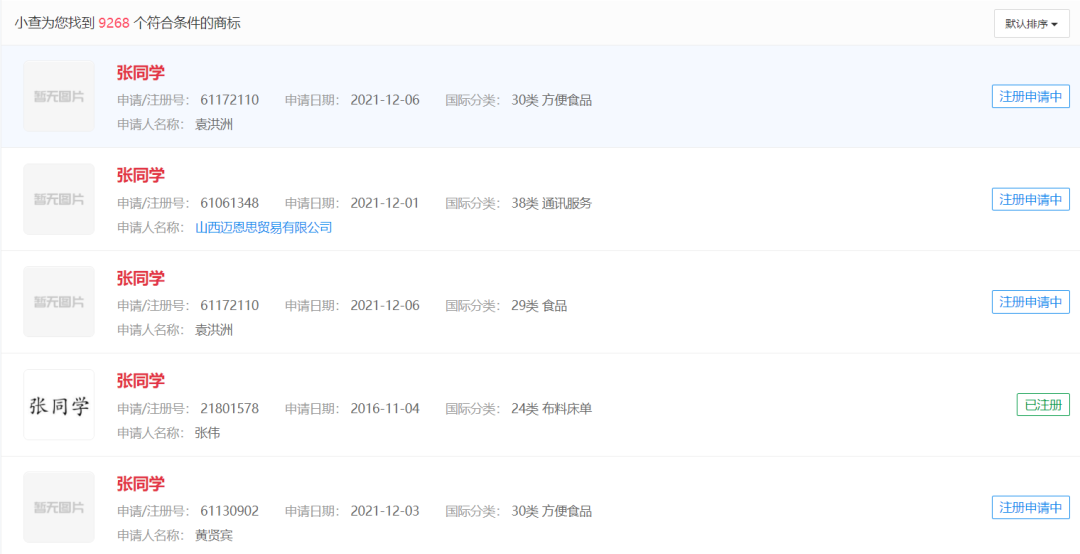Open 张同学 title for 38类 通讯服务

pyautogui.click(x=140, y=176)
